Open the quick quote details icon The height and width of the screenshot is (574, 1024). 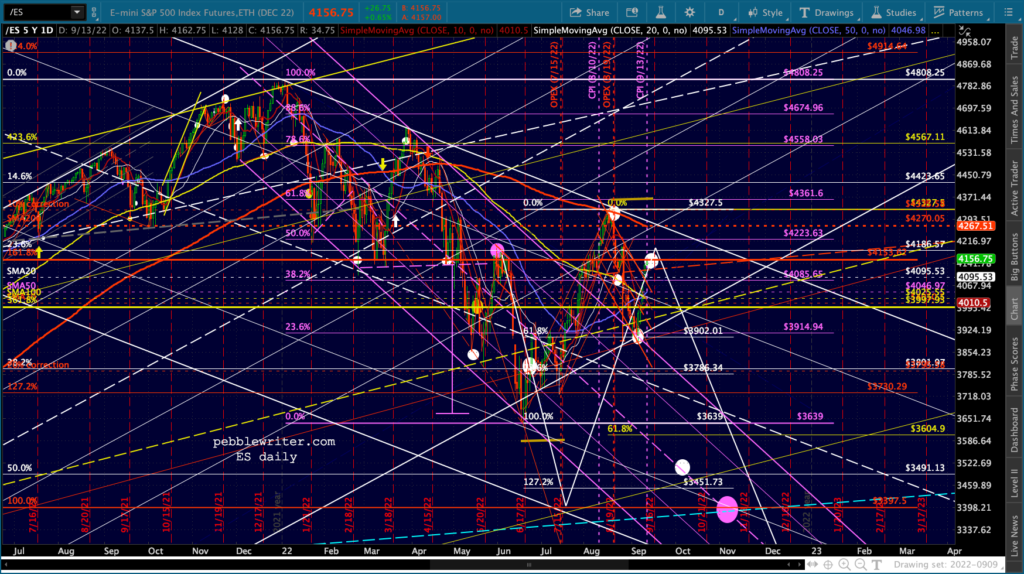pos(632,12)
